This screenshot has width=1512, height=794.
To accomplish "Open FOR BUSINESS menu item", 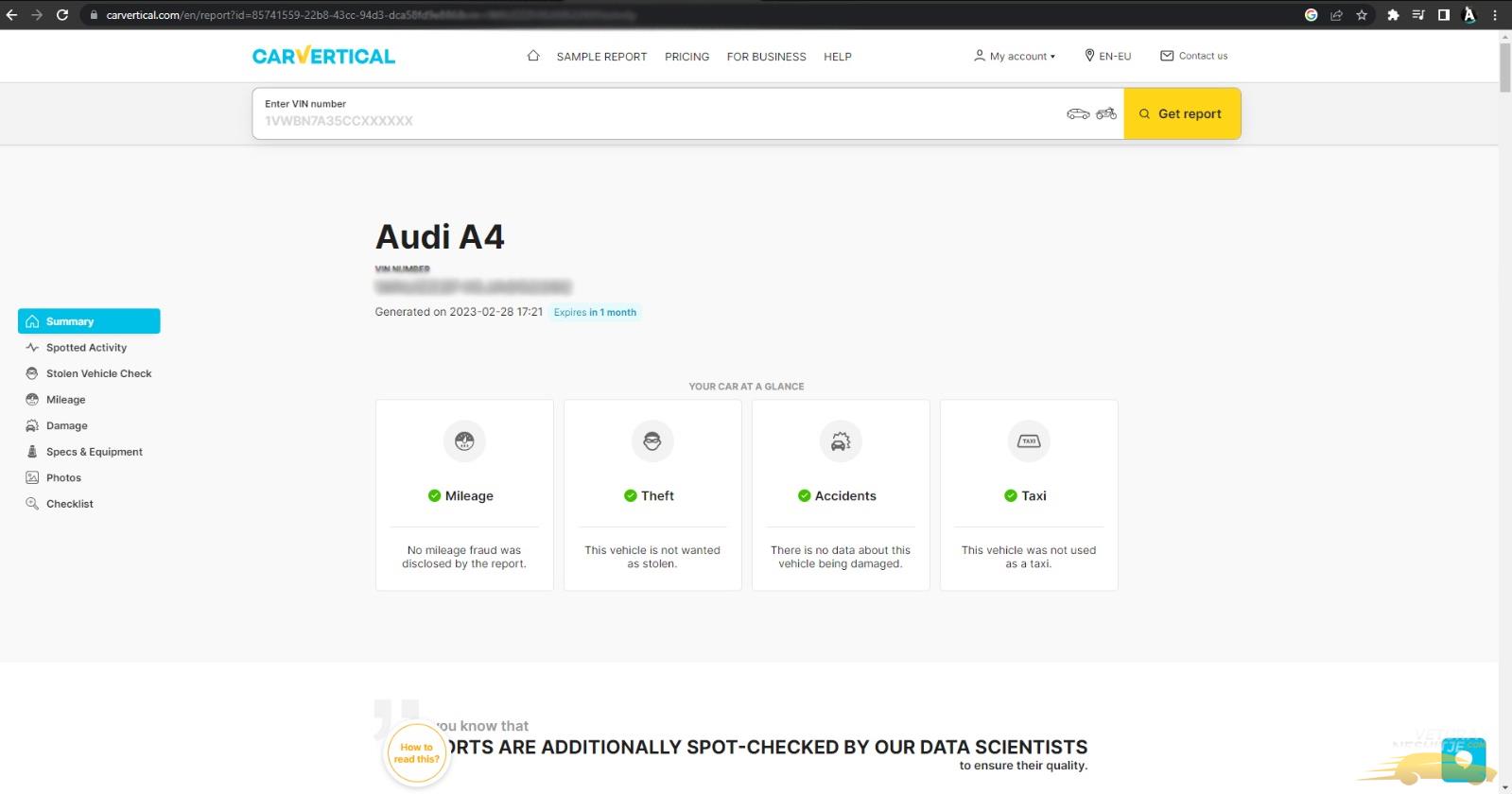I will coord(766,57).
